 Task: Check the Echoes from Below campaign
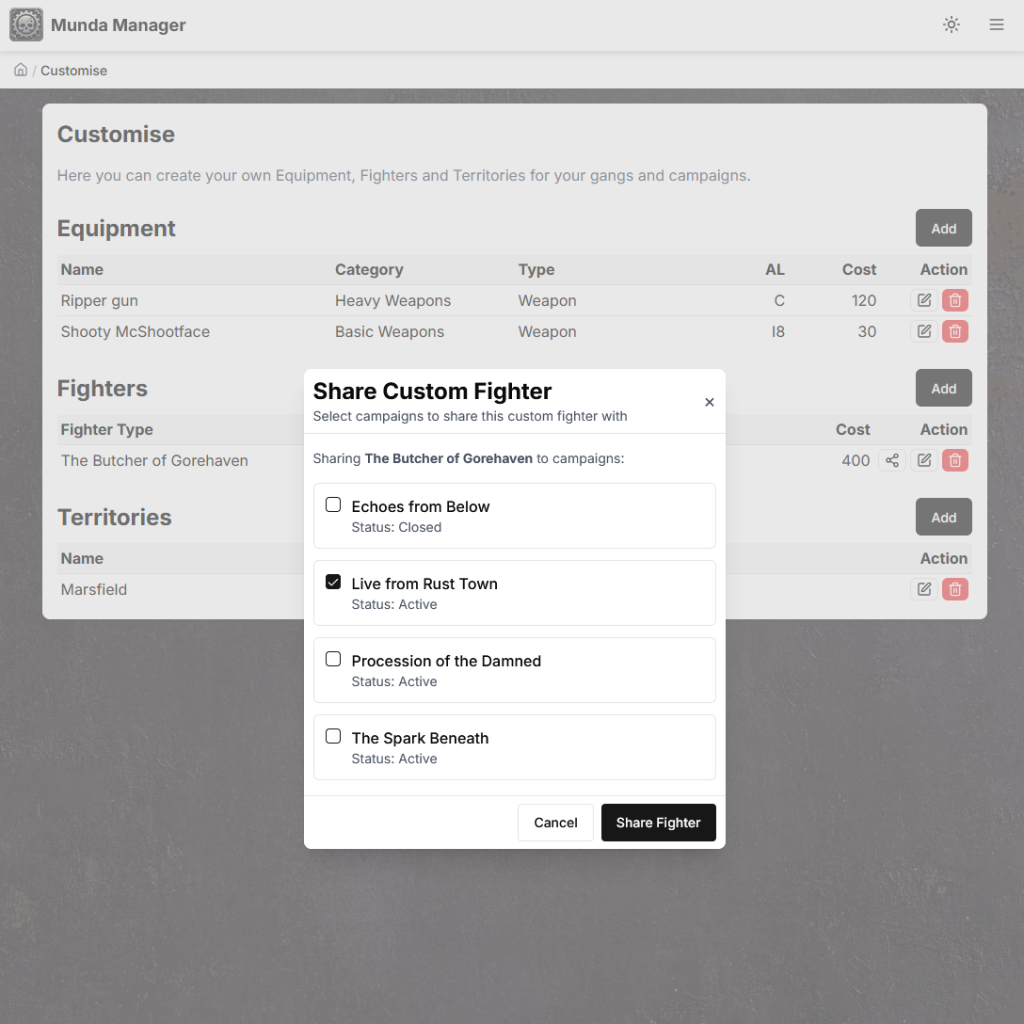click(334, 505)
